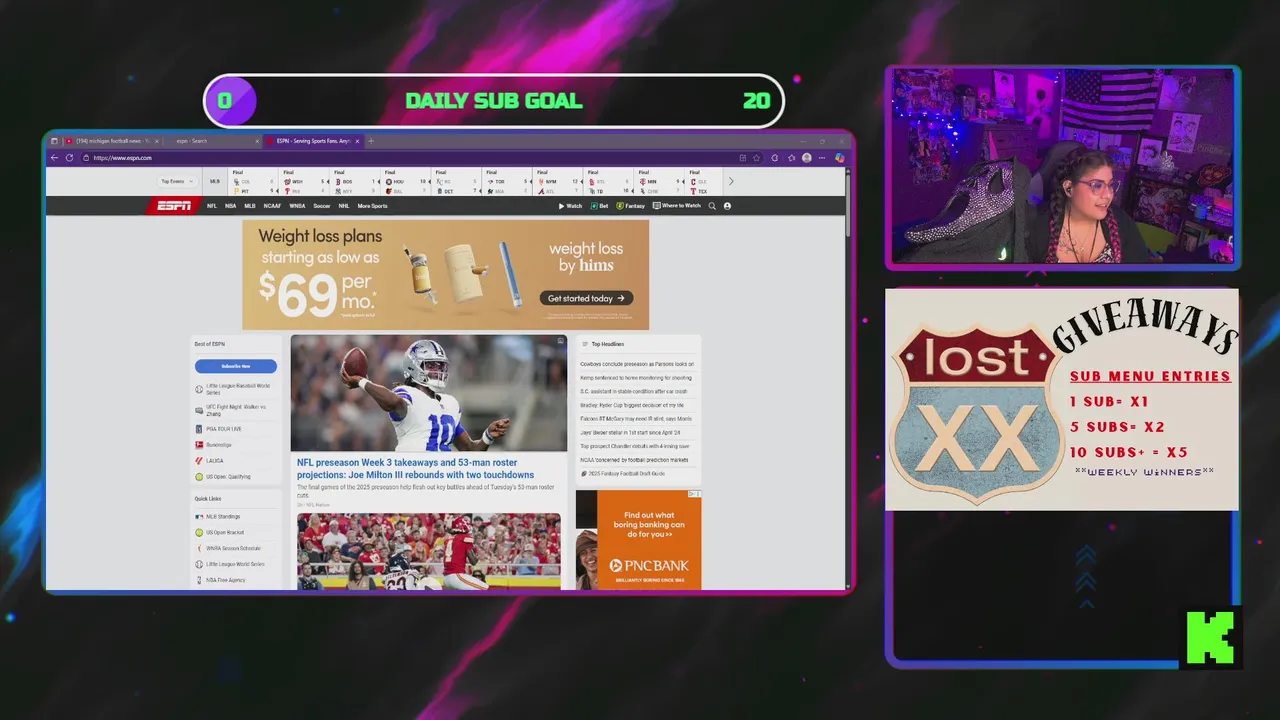Open the MLB menu in ESPN navigation bar

coord(250,206)
